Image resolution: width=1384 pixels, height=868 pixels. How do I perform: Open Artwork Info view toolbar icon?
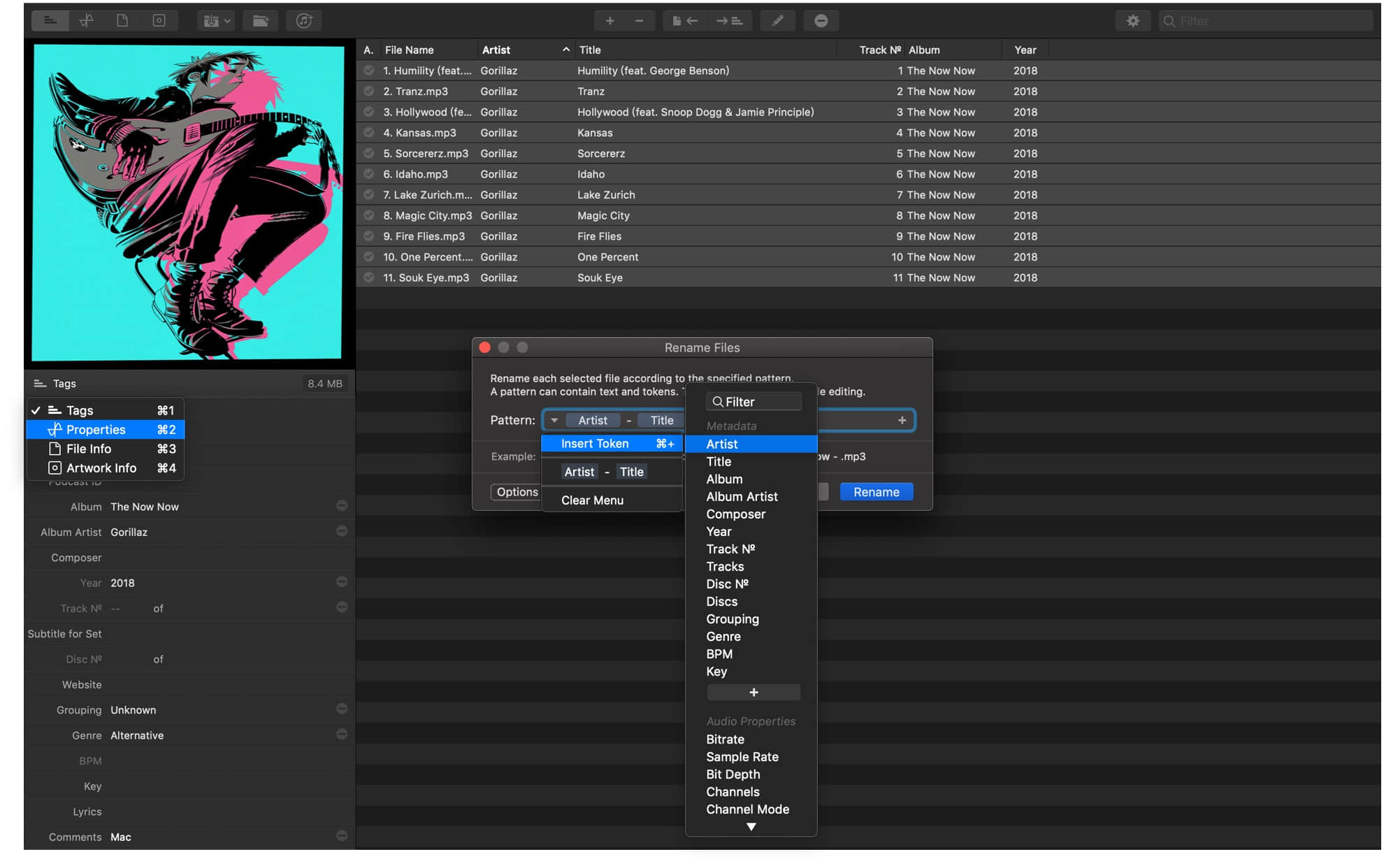(159, 20)
